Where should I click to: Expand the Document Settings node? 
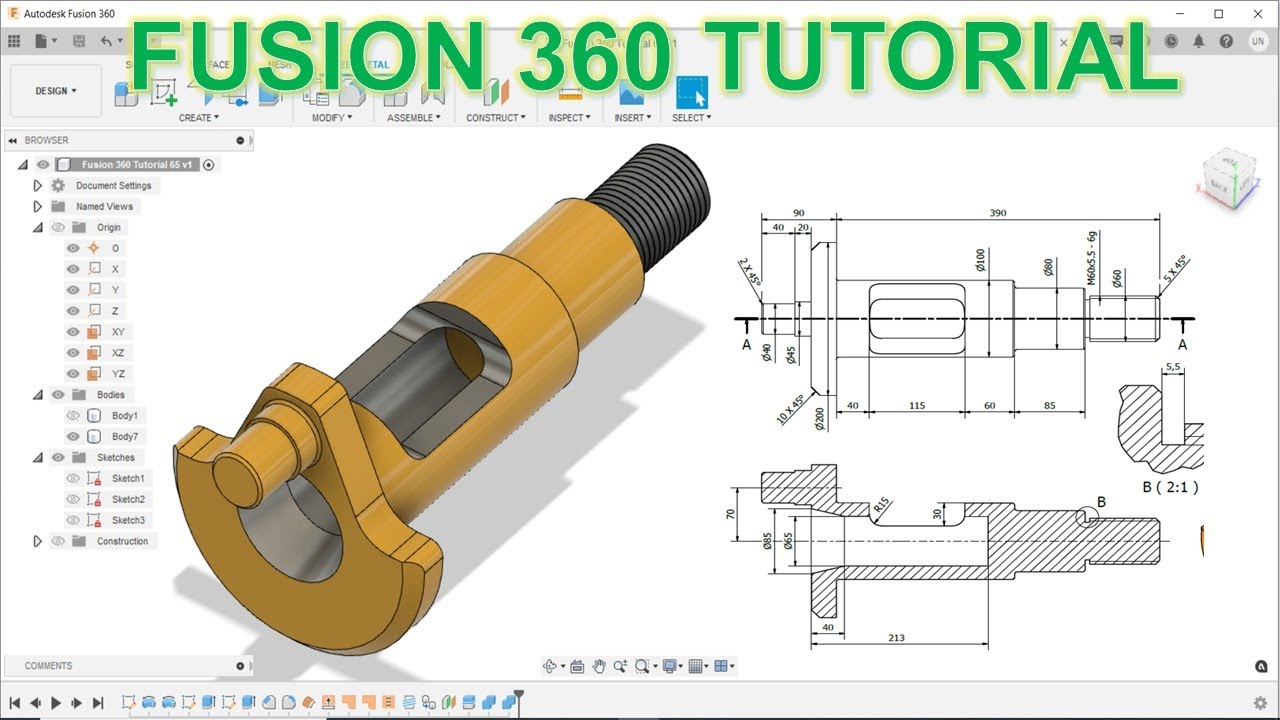pos(38,185)
